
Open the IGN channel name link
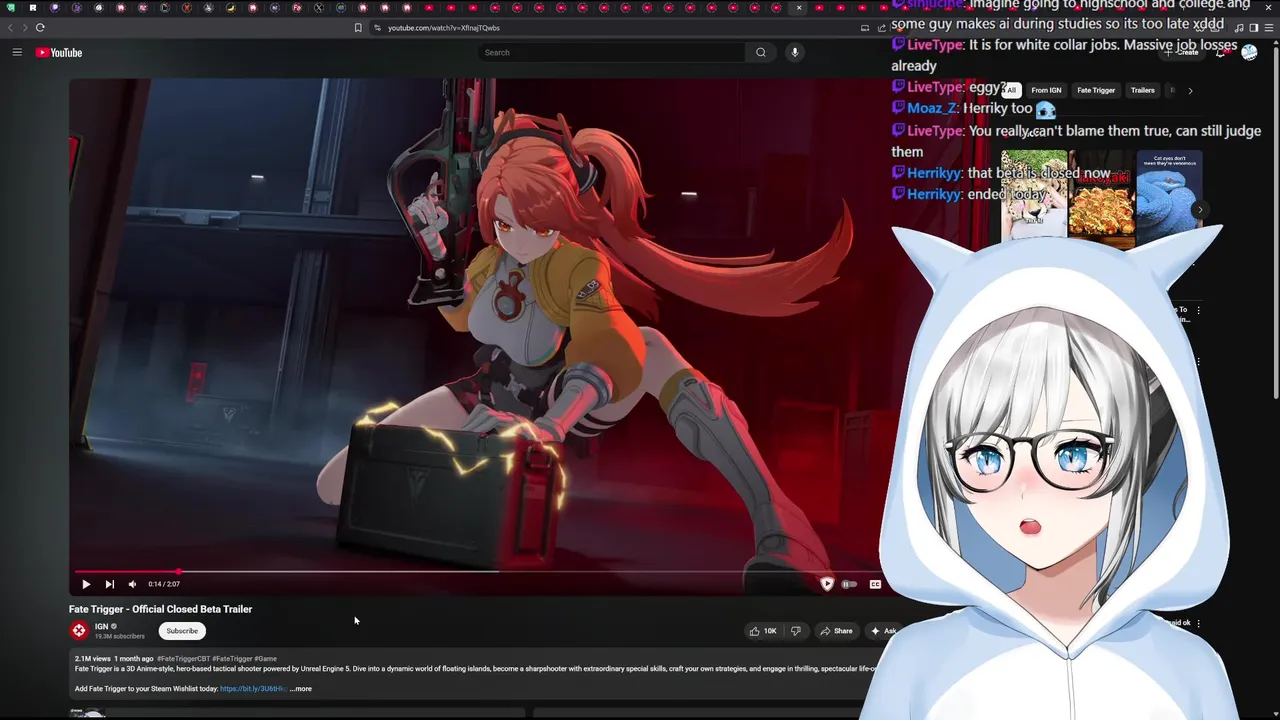(x=101, y=626)
